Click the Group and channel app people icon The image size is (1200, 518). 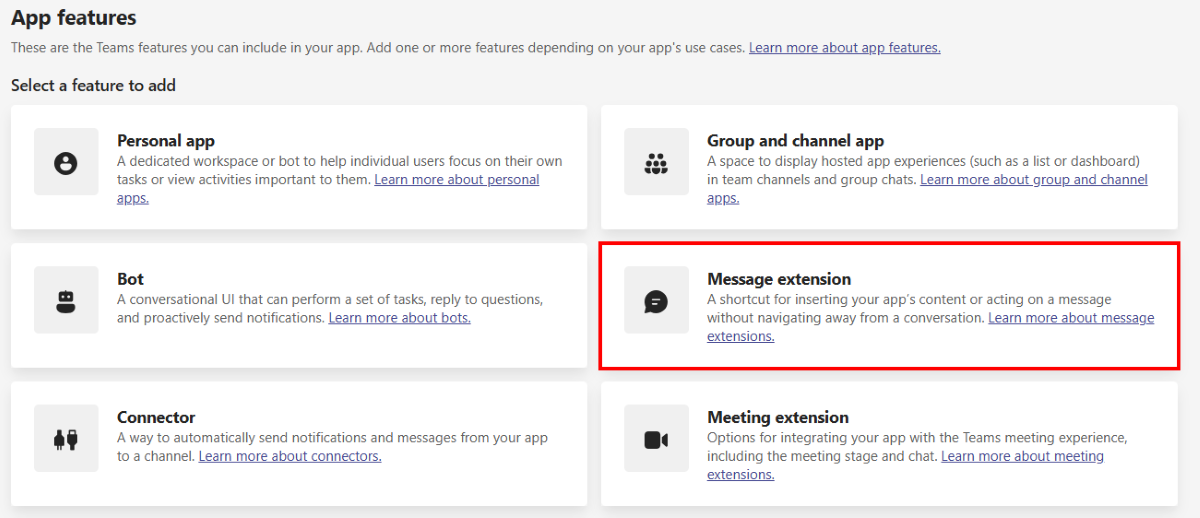(656, 162)
